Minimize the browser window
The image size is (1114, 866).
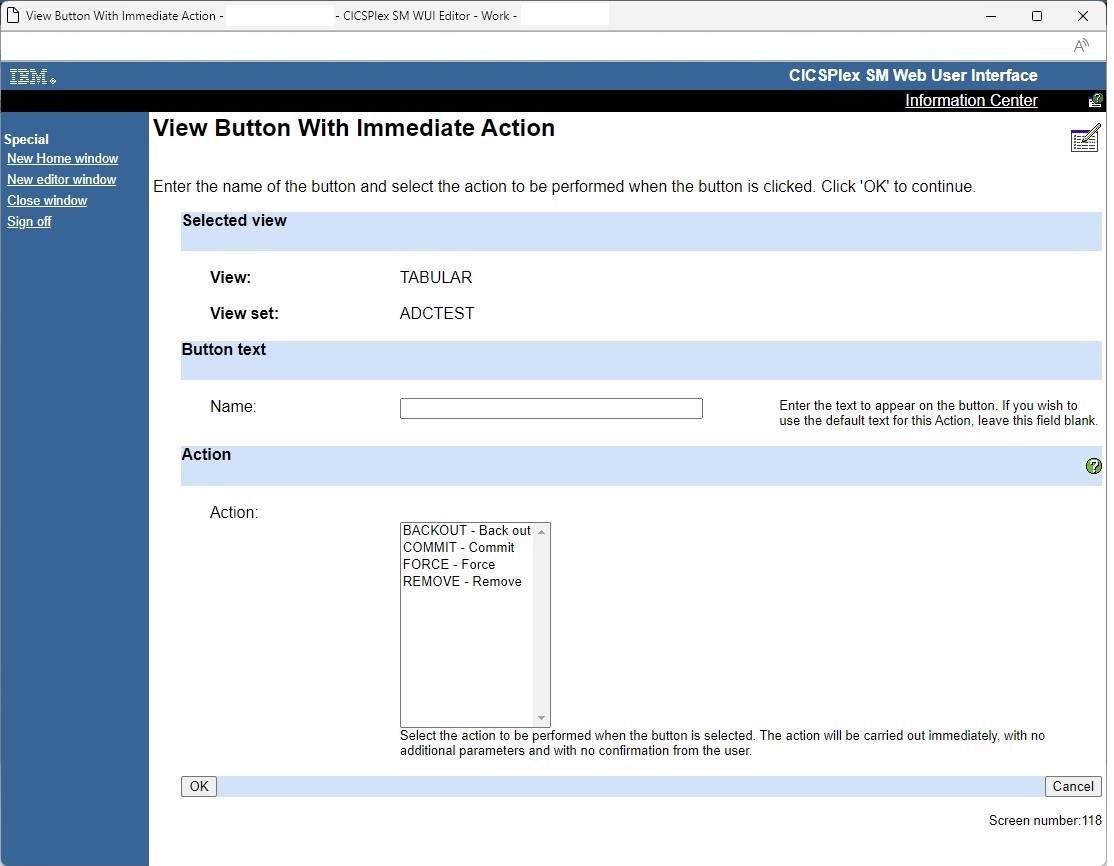[991, 16]
